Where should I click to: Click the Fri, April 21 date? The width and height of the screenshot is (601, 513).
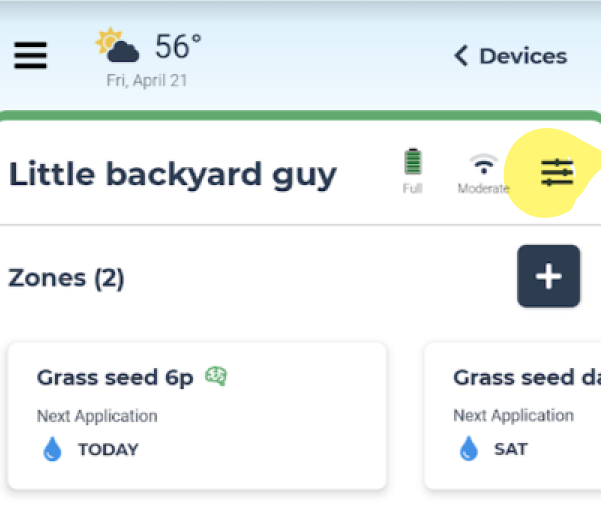click(x=147, y=81)
